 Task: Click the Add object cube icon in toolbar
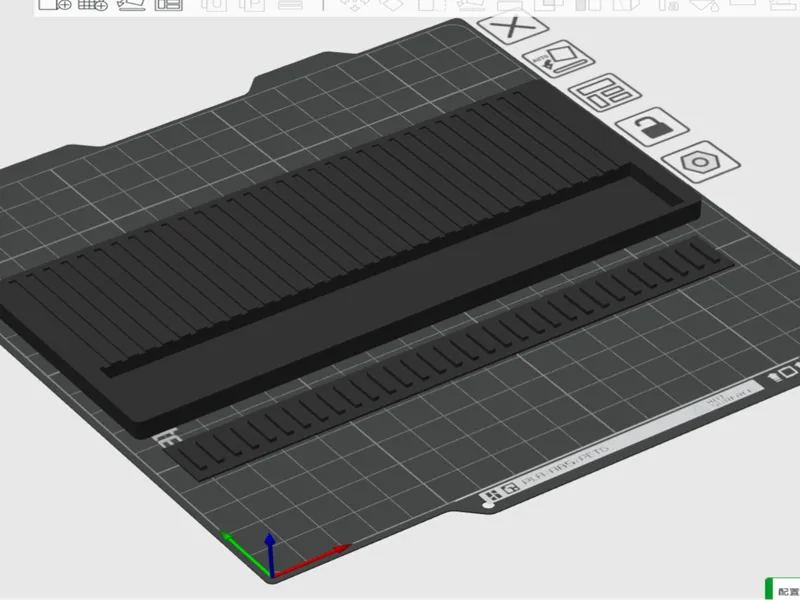(55, 4)
